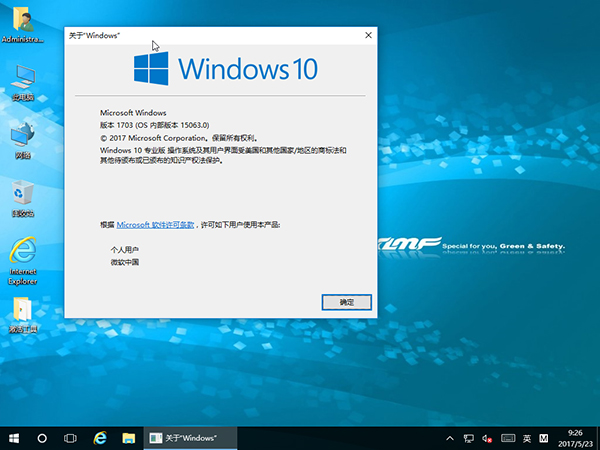Toggle the 英 input language indicator

pyautogui.click(x=526, y=438)
